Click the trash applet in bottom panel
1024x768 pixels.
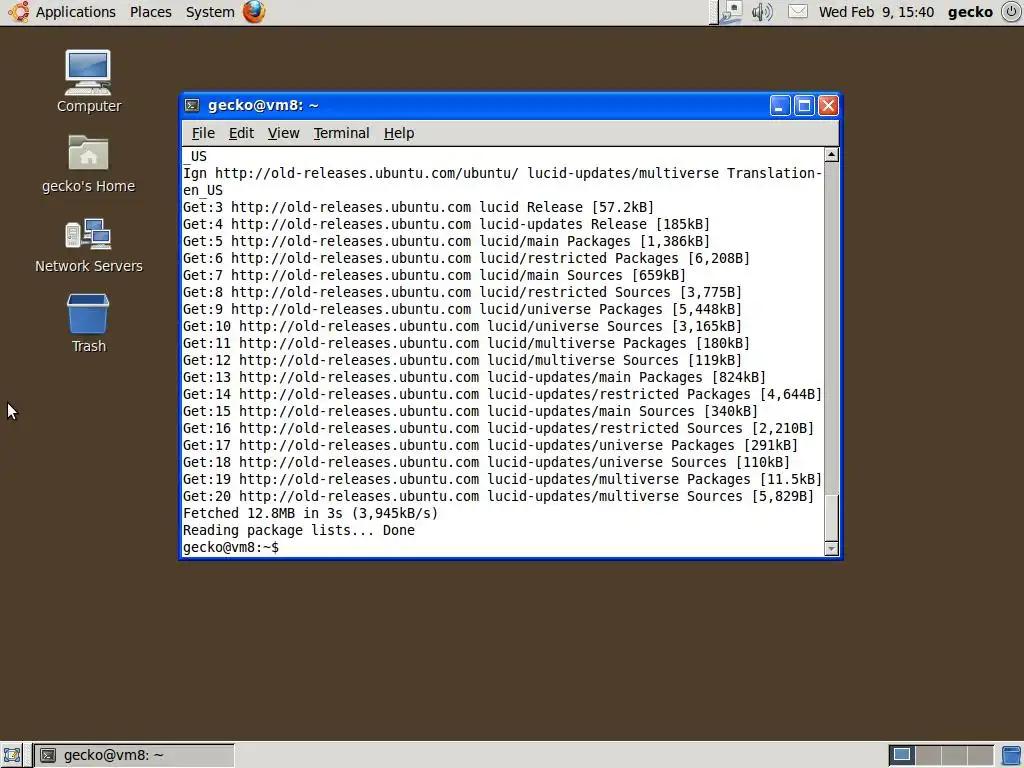pos(1012,755)
